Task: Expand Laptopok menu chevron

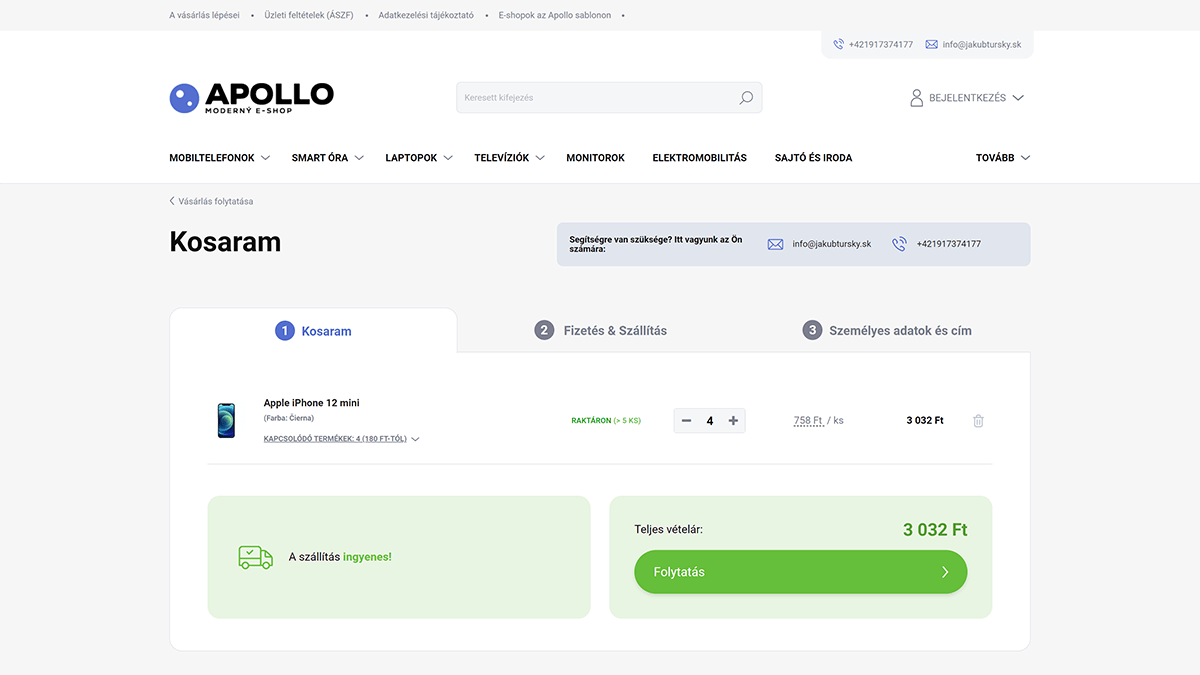Action: pyautogui.click(x=448, y=158)
